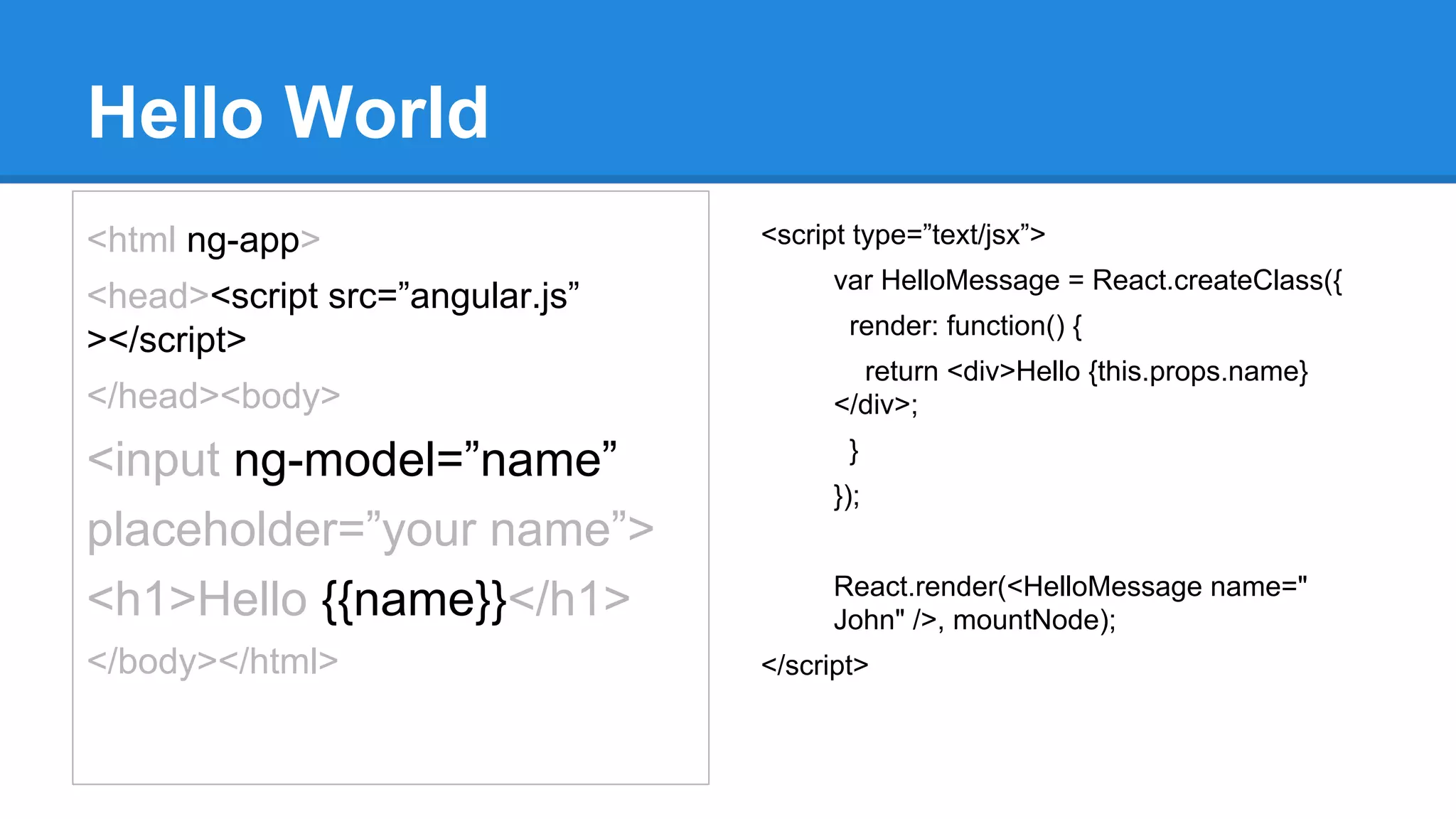Click the closing </div>; text
This screenshot has width=1456, height=819.
876,405
